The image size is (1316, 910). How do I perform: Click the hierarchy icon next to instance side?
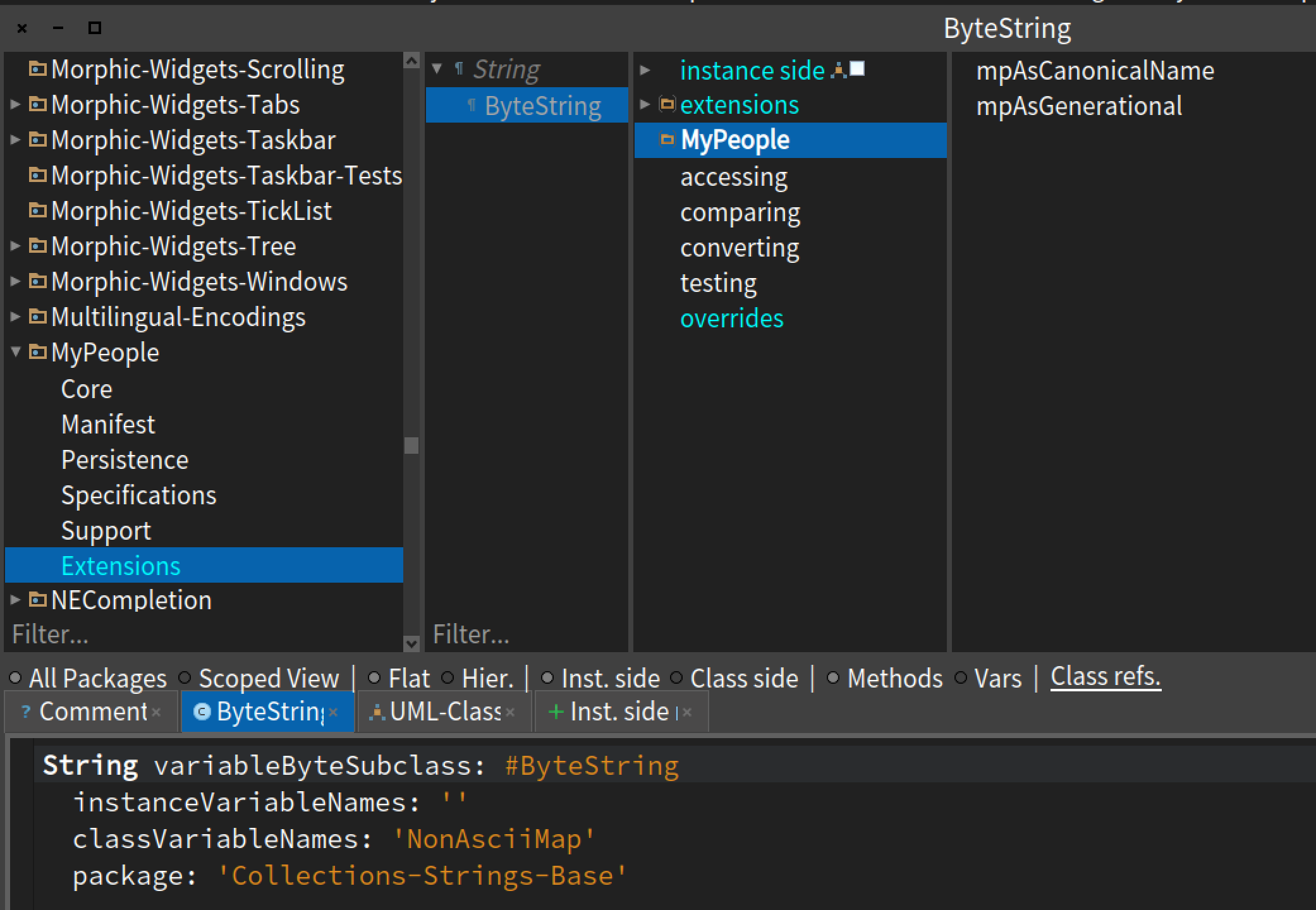(x=834, y=70)
